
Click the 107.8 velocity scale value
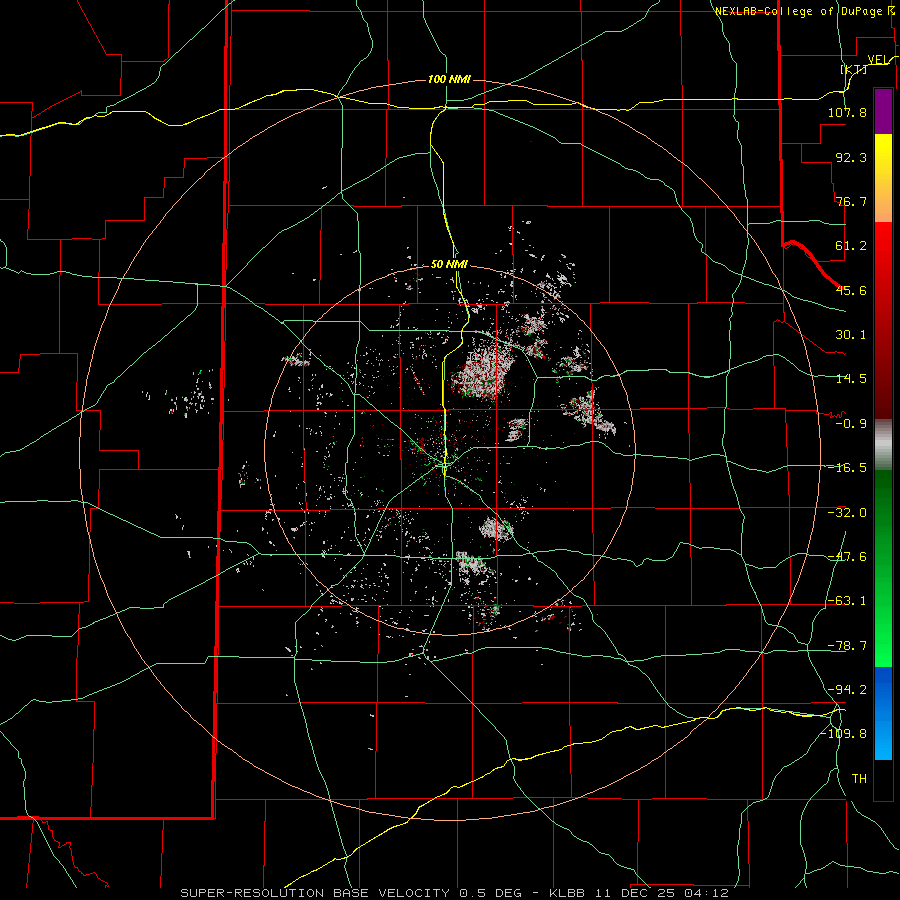click(x=847, y=112)
